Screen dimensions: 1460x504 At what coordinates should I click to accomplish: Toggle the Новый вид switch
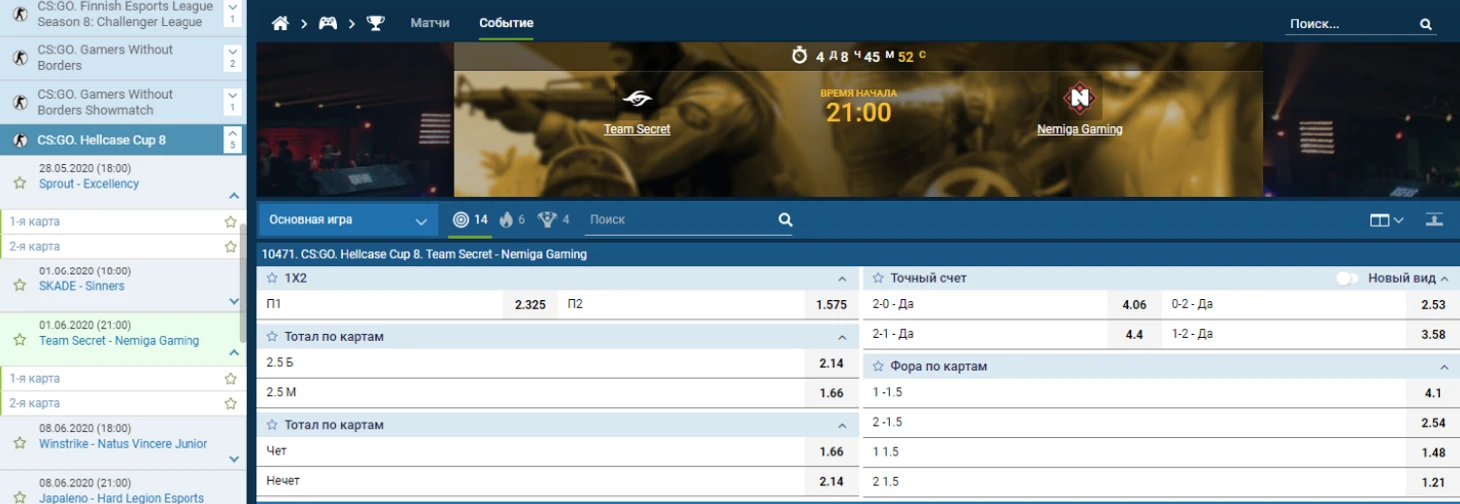pyautogui.click(x=1347, y=278)
